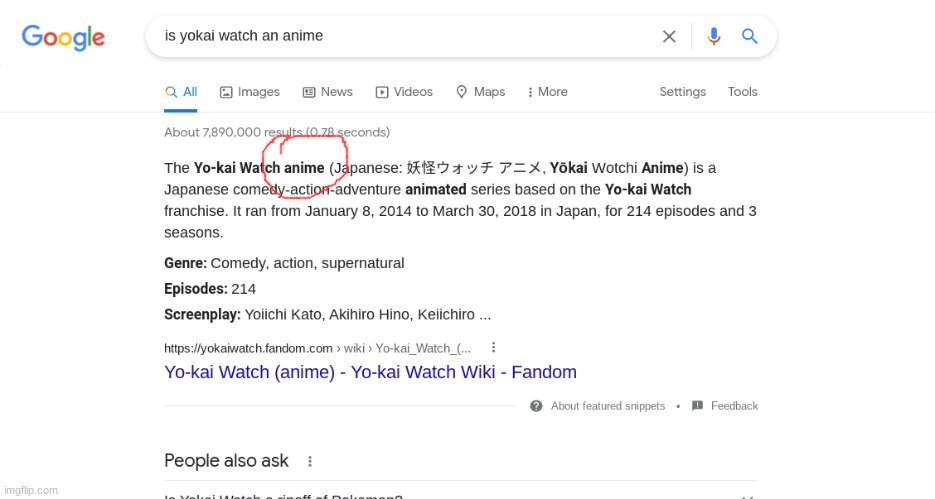Open the Settings menu
This screenshot has height=499, width=935.
coord(682,92)
